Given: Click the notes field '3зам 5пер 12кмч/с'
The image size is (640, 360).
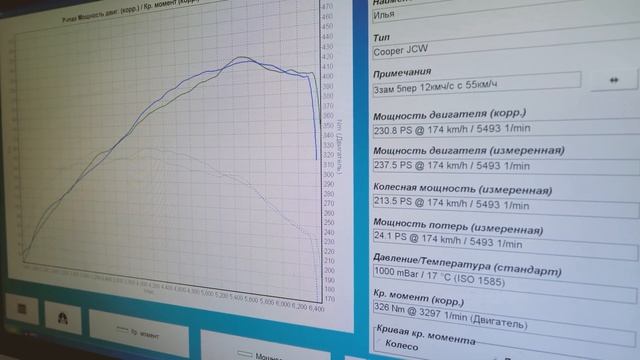Looking at the screenshot, I should [476, 84].
